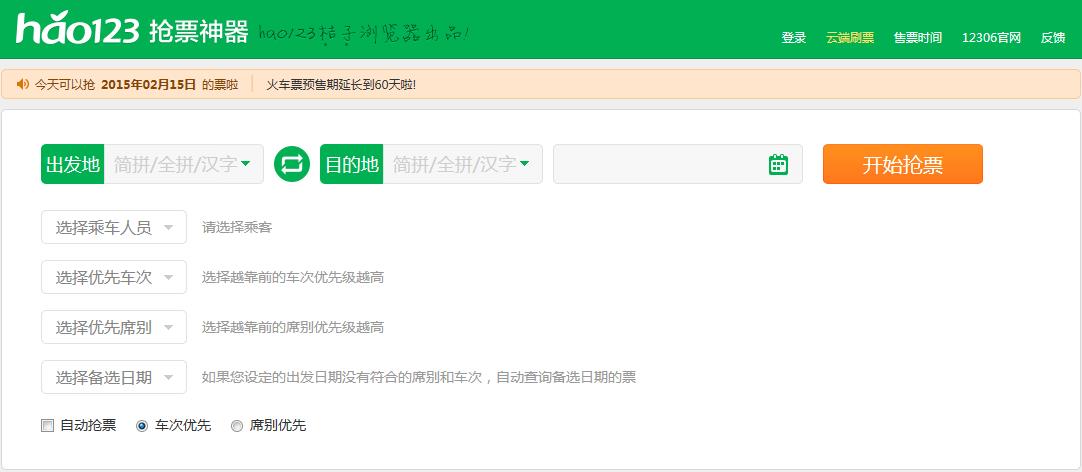Click the green 出发地 label
Viewport: 1082px width, 472px height.
(73, 164)
